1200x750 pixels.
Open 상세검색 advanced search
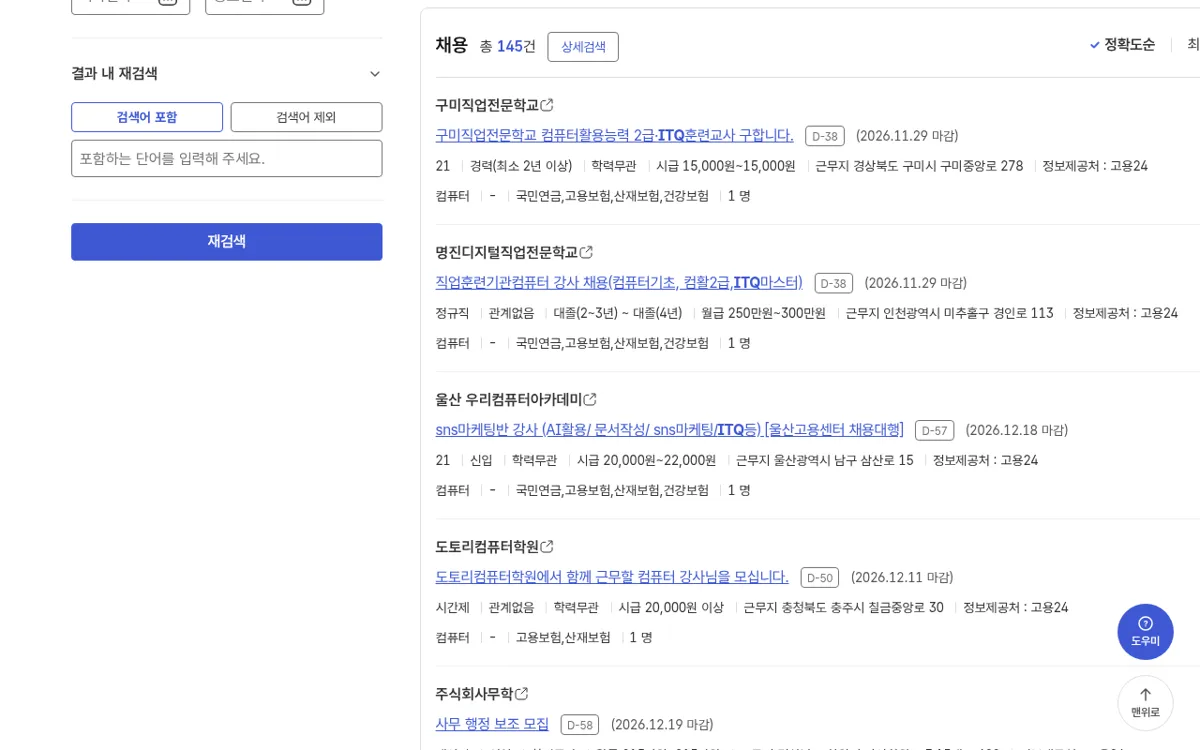583,46
